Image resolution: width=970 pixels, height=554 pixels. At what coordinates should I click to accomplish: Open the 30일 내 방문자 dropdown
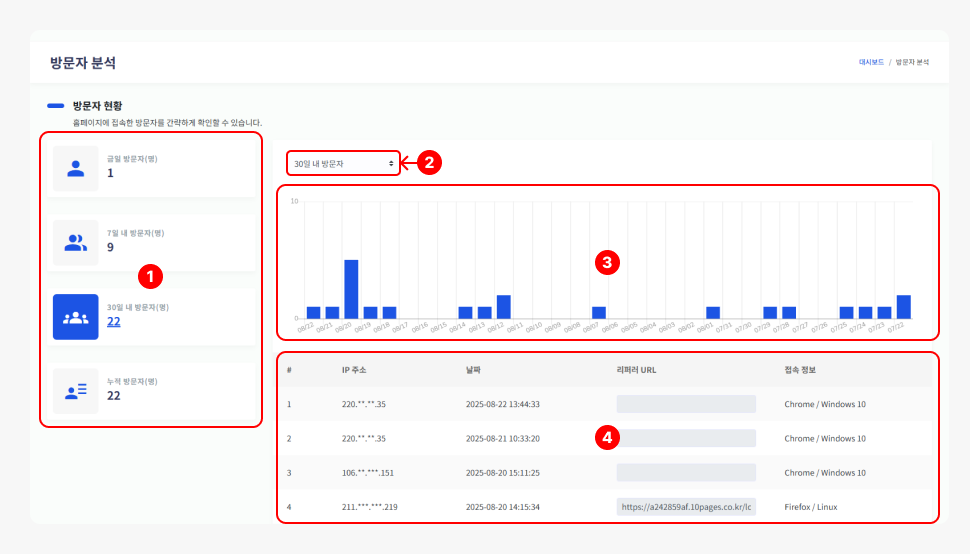[343, 163]
